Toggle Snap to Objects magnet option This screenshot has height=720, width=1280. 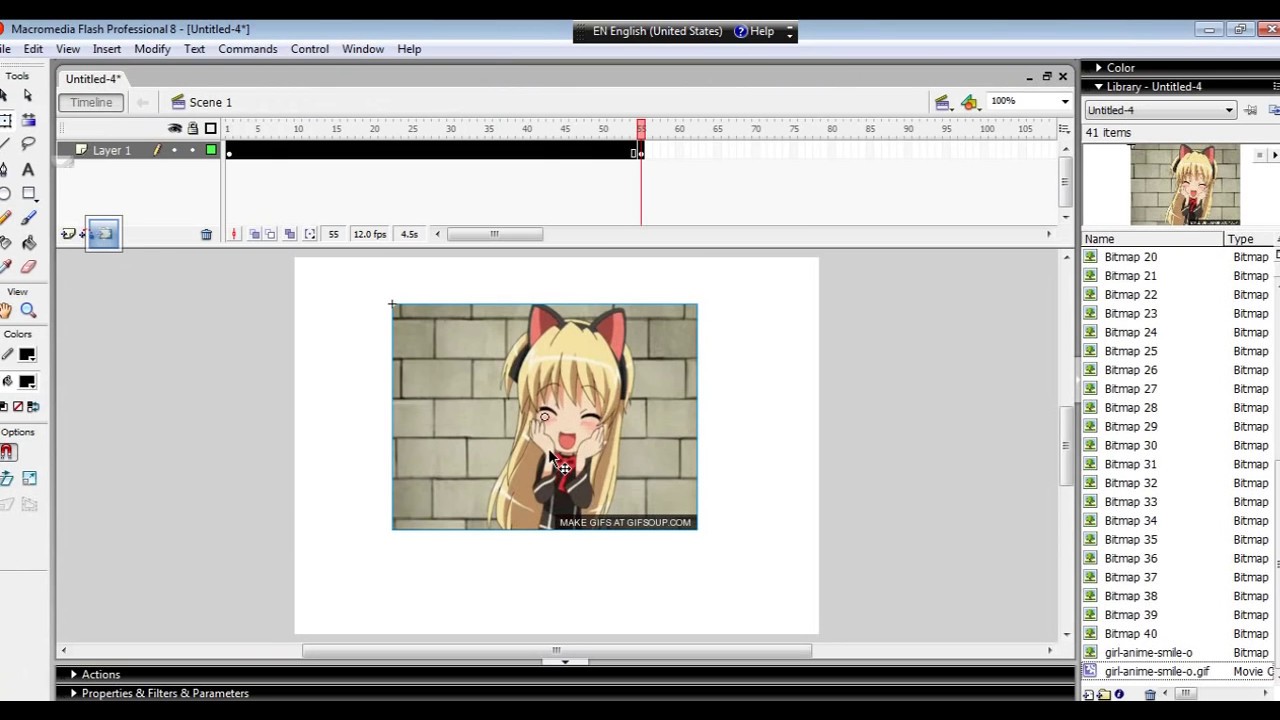pyautogui.click(x=6, y=452)
